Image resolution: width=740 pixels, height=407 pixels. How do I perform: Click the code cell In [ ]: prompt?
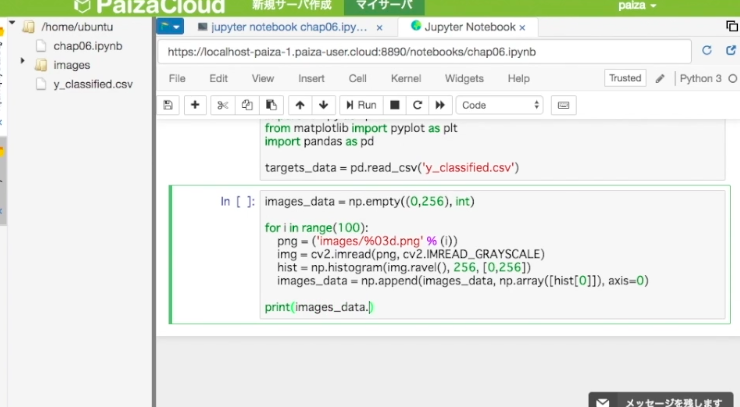(x=237, y=202)
